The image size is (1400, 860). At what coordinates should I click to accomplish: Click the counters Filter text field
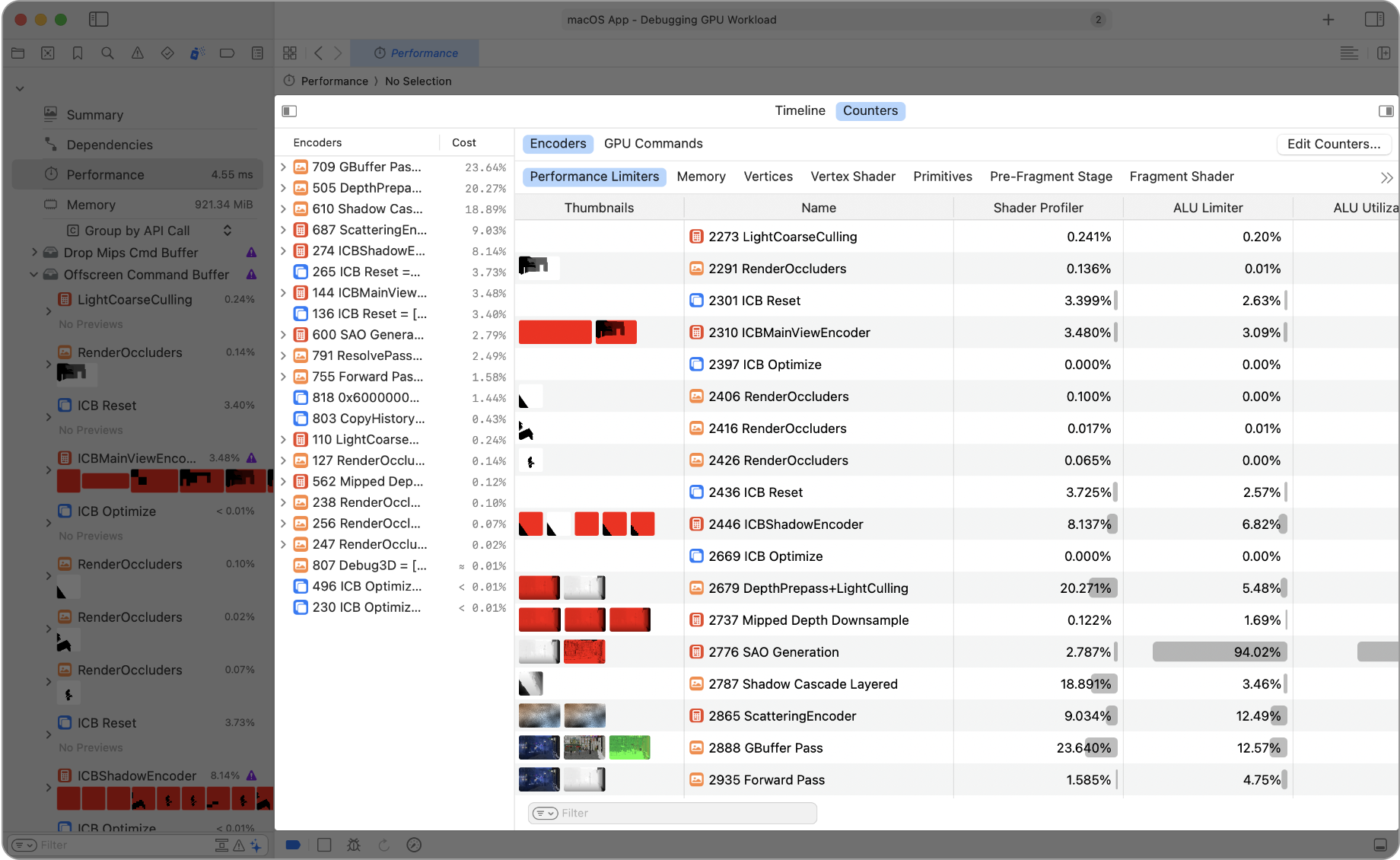click(685, 813)
